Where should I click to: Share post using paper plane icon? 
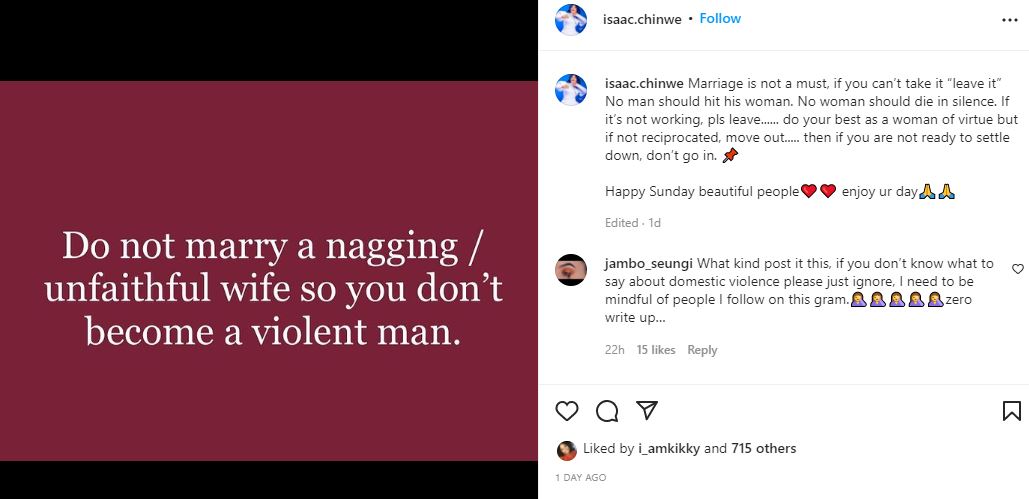tap(647, 411)
